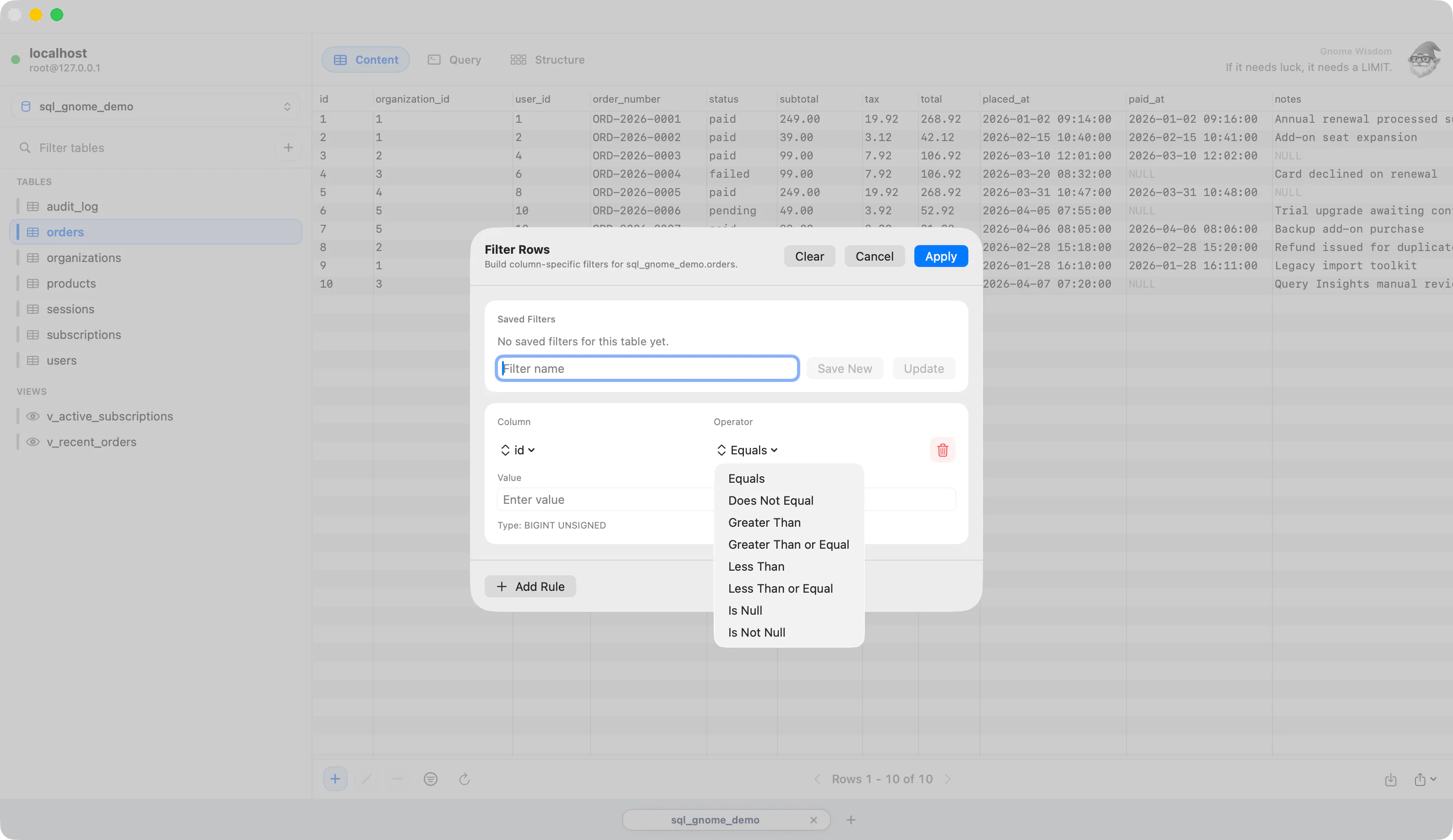The width and height of the screenshot is (1453, 840).
Task: Close the sql_gnome_demo bottom tab
Action: coord(813,820)
